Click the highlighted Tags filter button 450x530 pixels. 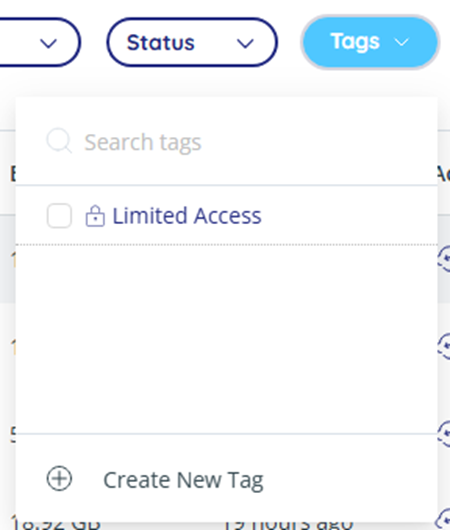coord(370,42)
